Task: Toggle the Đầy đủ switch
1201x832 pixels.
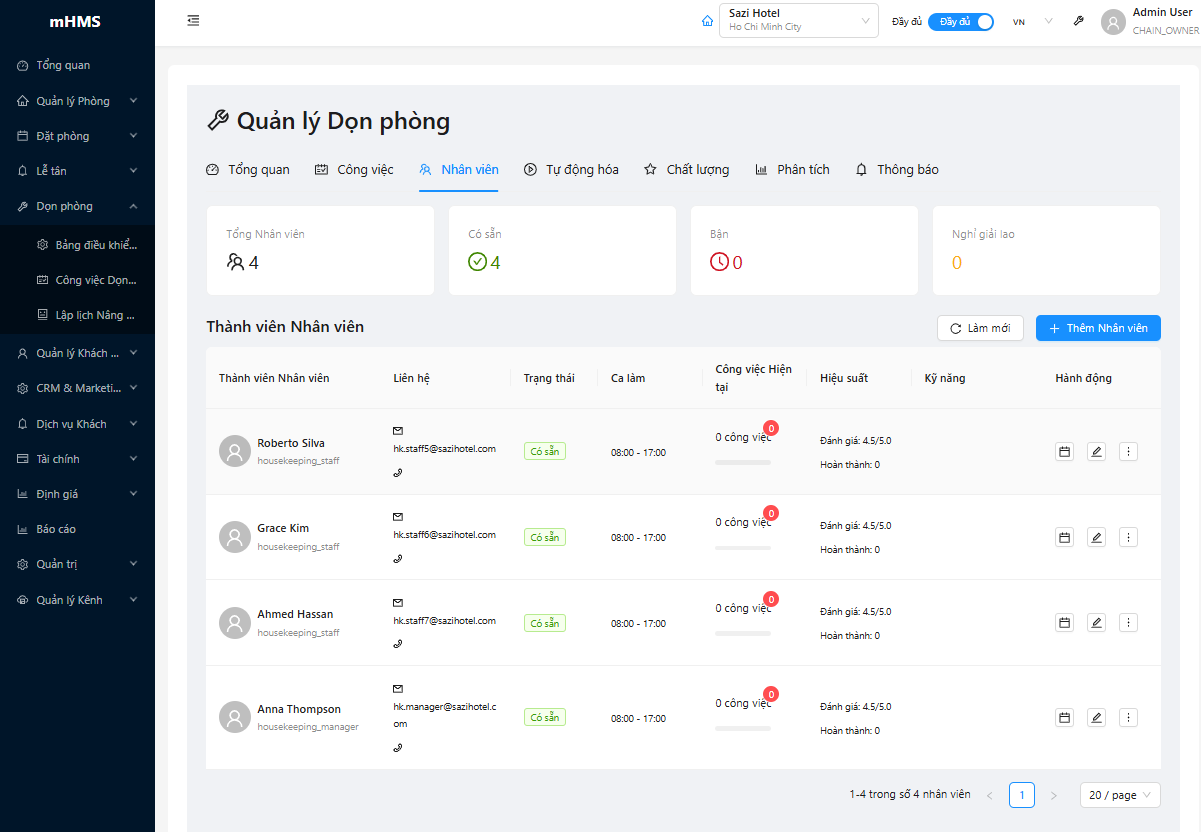Action: [960, 21]
